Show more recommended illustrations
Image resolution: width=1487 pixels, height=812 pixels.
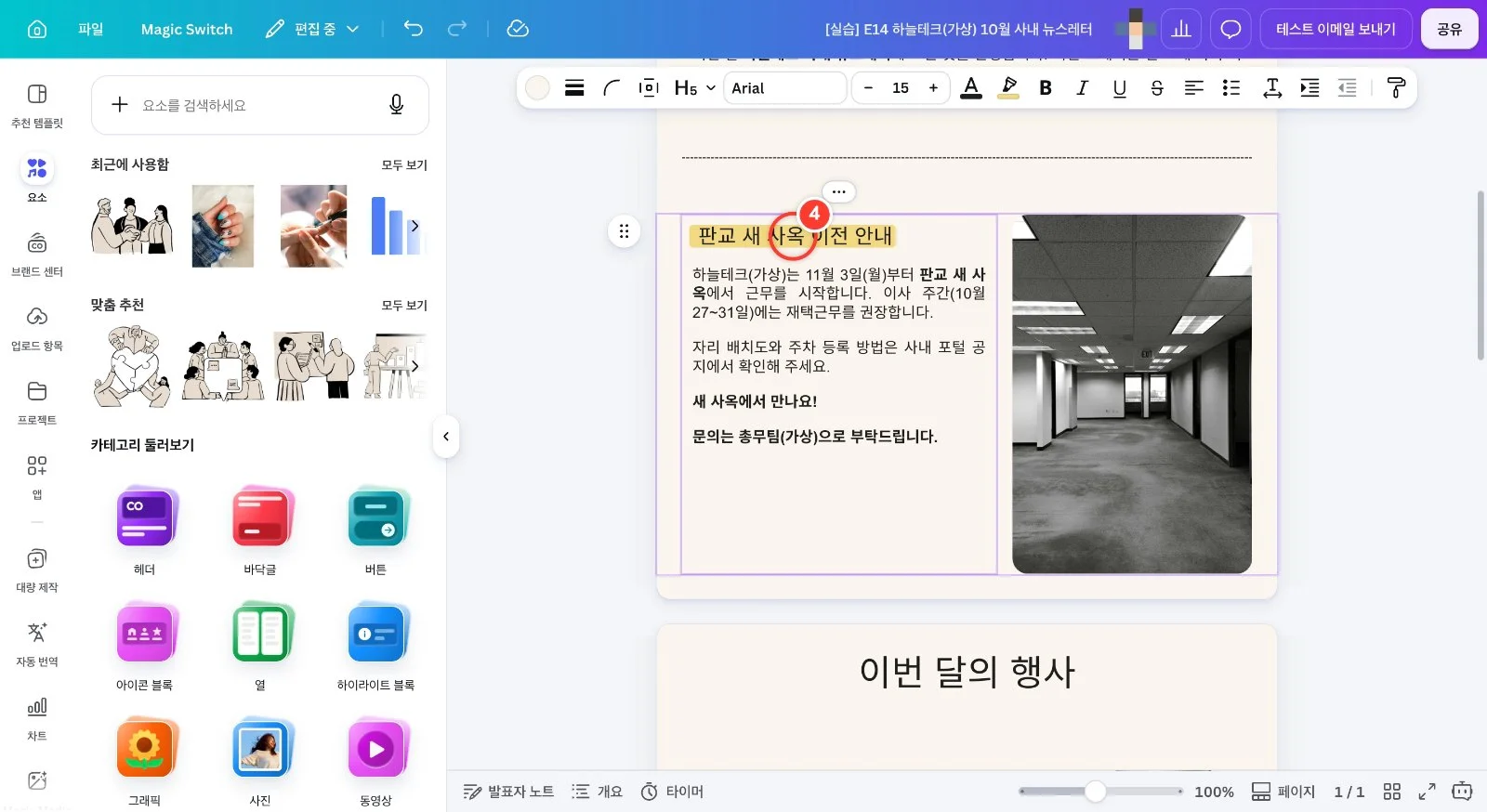415,366
